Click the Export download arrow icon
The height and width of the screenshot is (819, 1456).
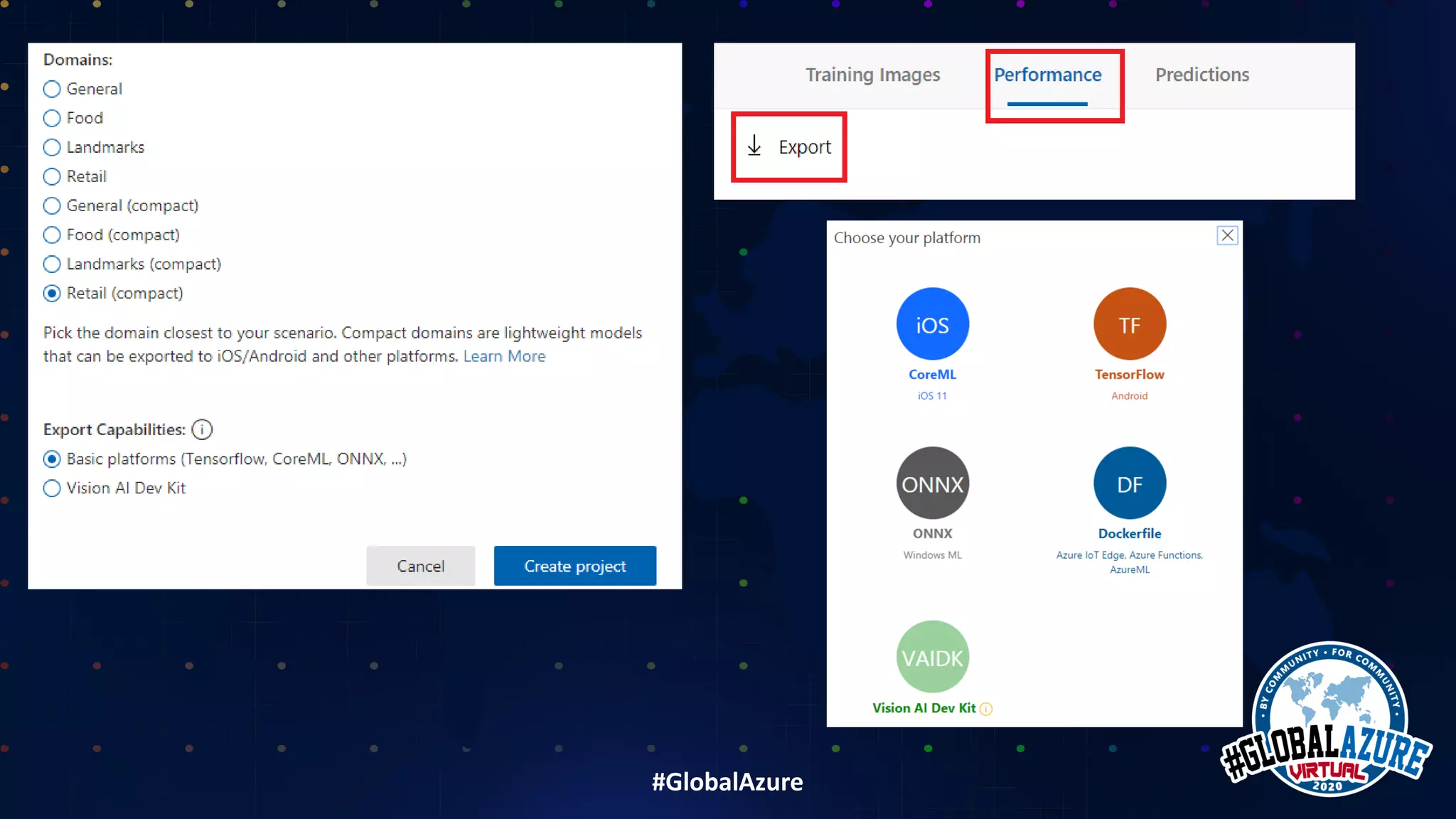(754, 146)
